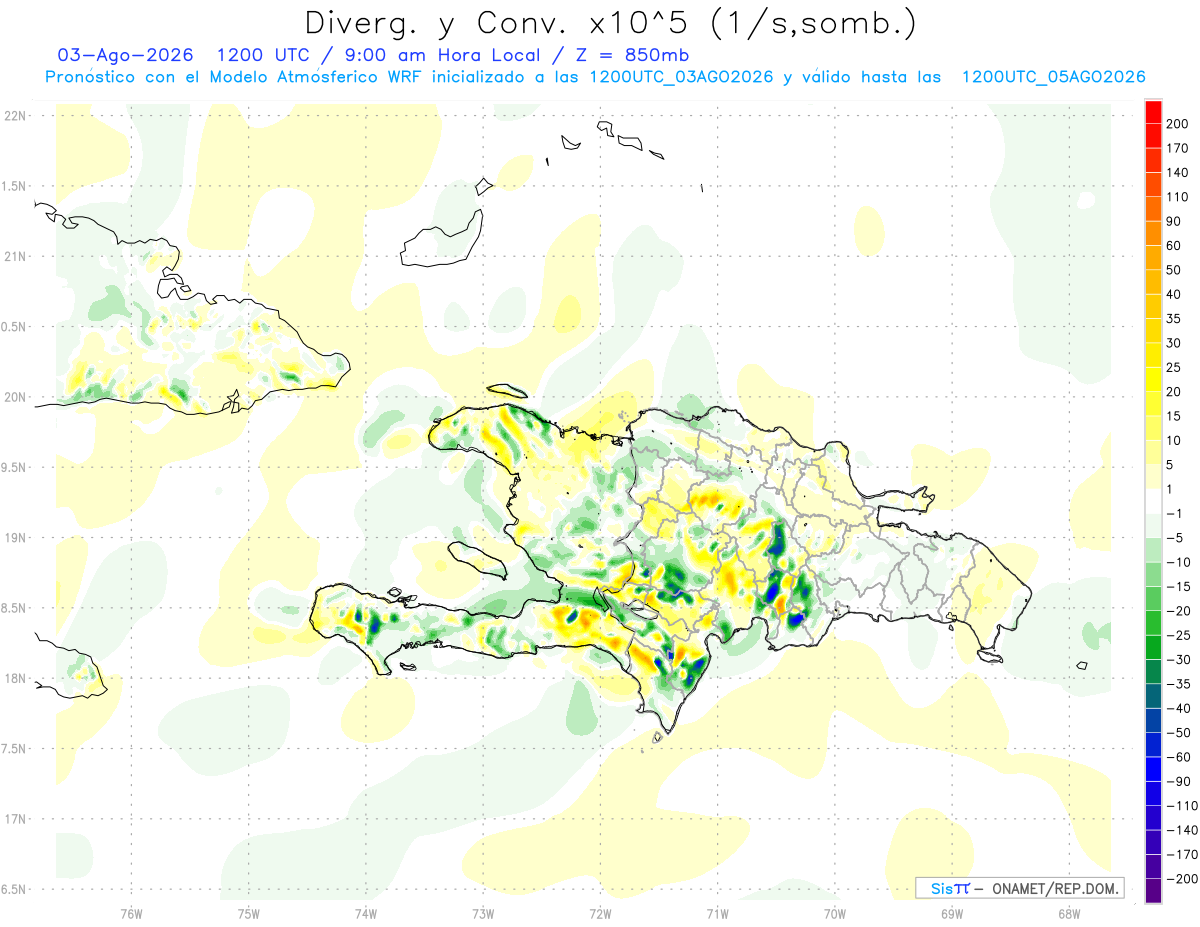1200x927 pixels.
Task: Click the '18N' latitude label
Action: point(14,678)
